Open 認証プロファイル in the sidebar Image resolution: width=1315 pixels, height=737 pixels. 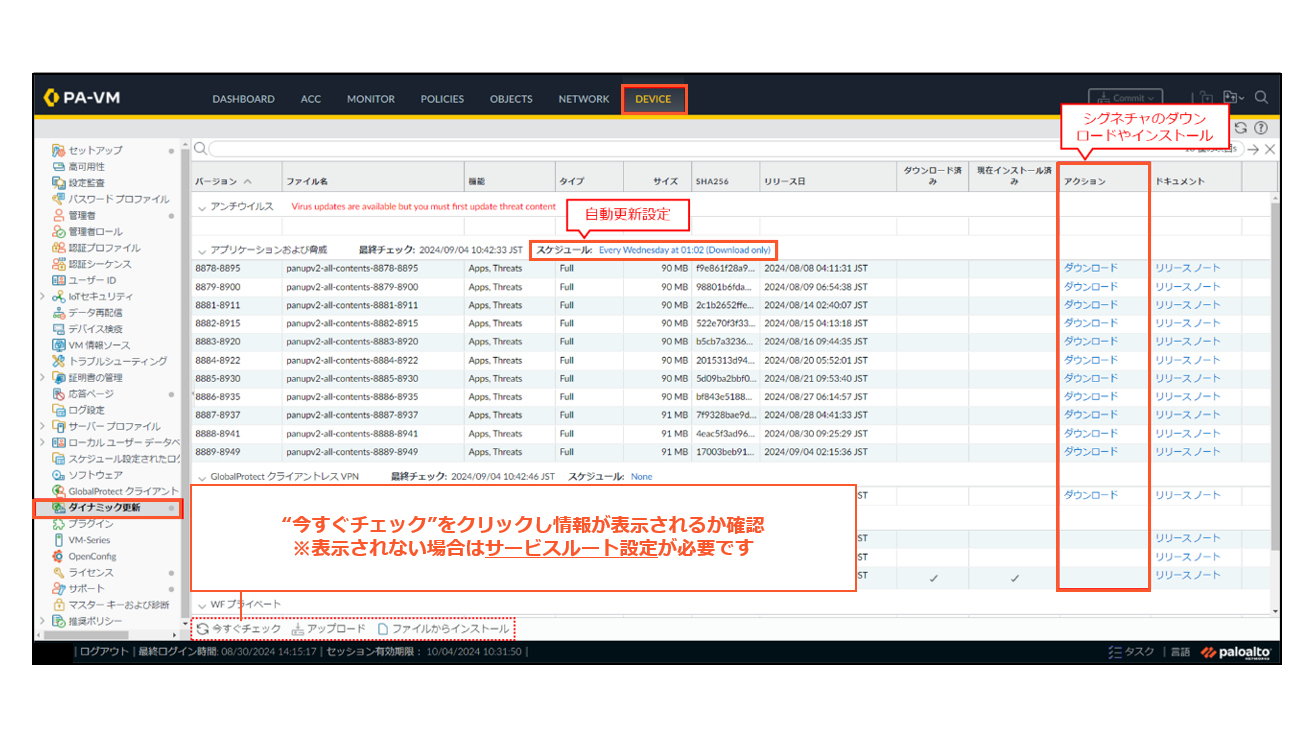(103, 247)
